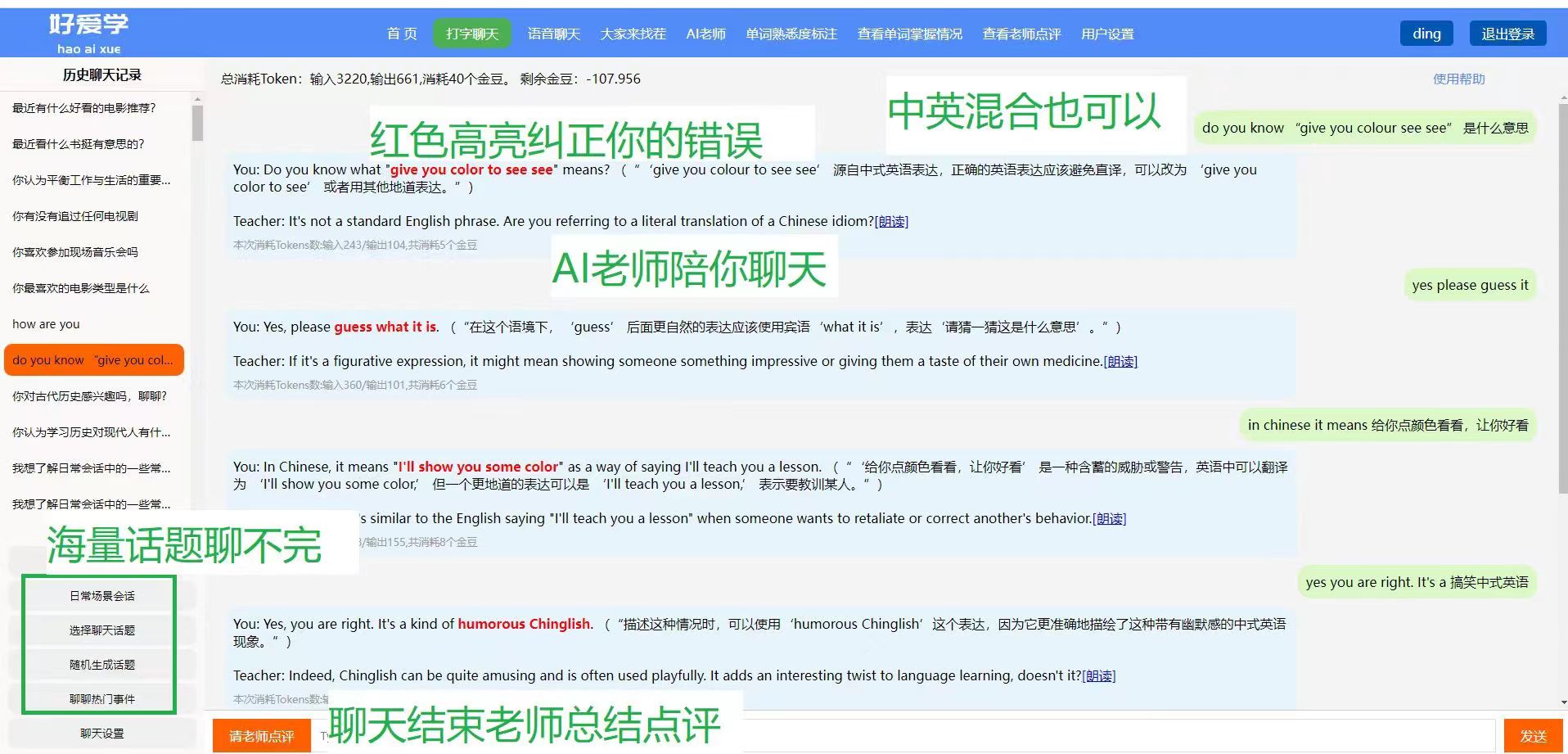Screen dimensions: 1568x754
Task: Open 用户设置
Action: 1106,34
